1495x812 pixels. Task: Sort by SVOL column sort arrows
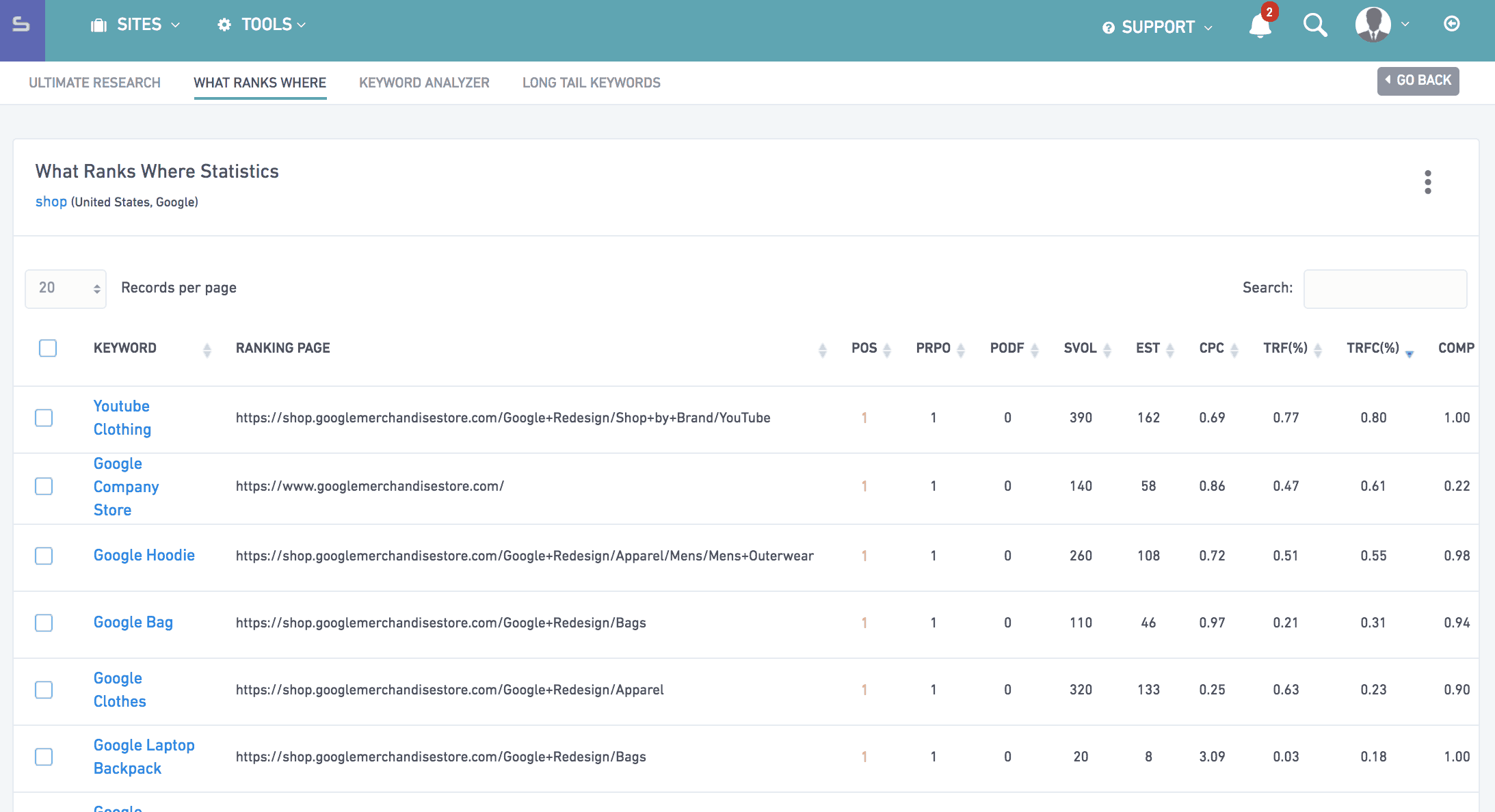tap(1107, 349)
